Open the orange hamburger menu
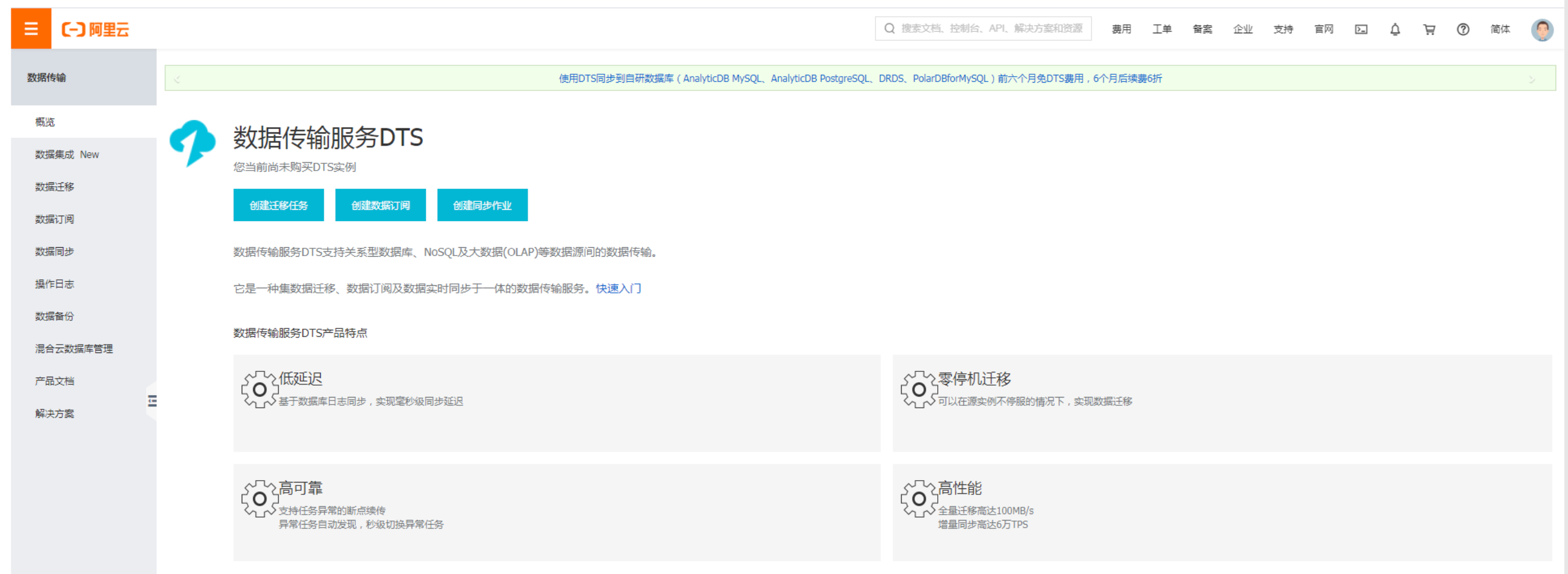The image size is (1568, 574). [x=31, y=29]
